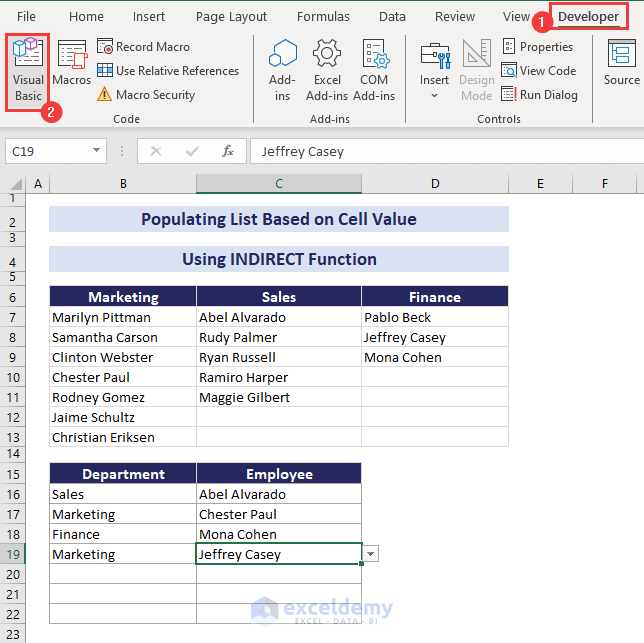Viewport: 644px width, 643px height.
Task: Select the Department header cell
Action: point(123,473)
